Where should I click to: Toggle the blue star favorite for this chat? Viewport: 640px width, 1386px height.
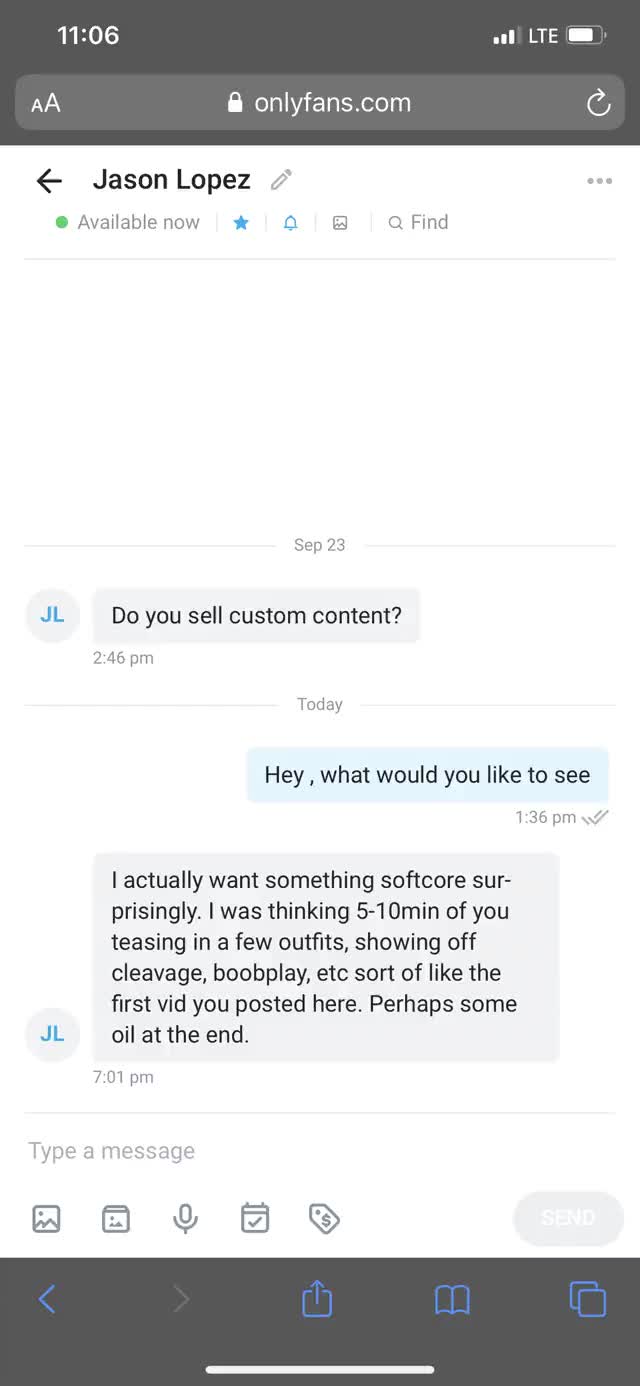(241, 223)
